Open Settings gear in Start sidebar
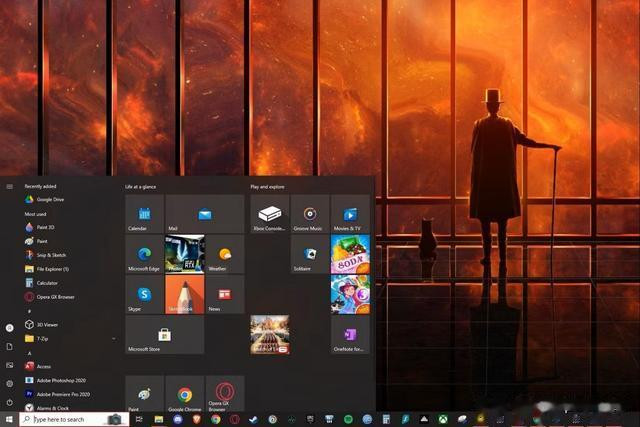640x427 pixels. 9,384
